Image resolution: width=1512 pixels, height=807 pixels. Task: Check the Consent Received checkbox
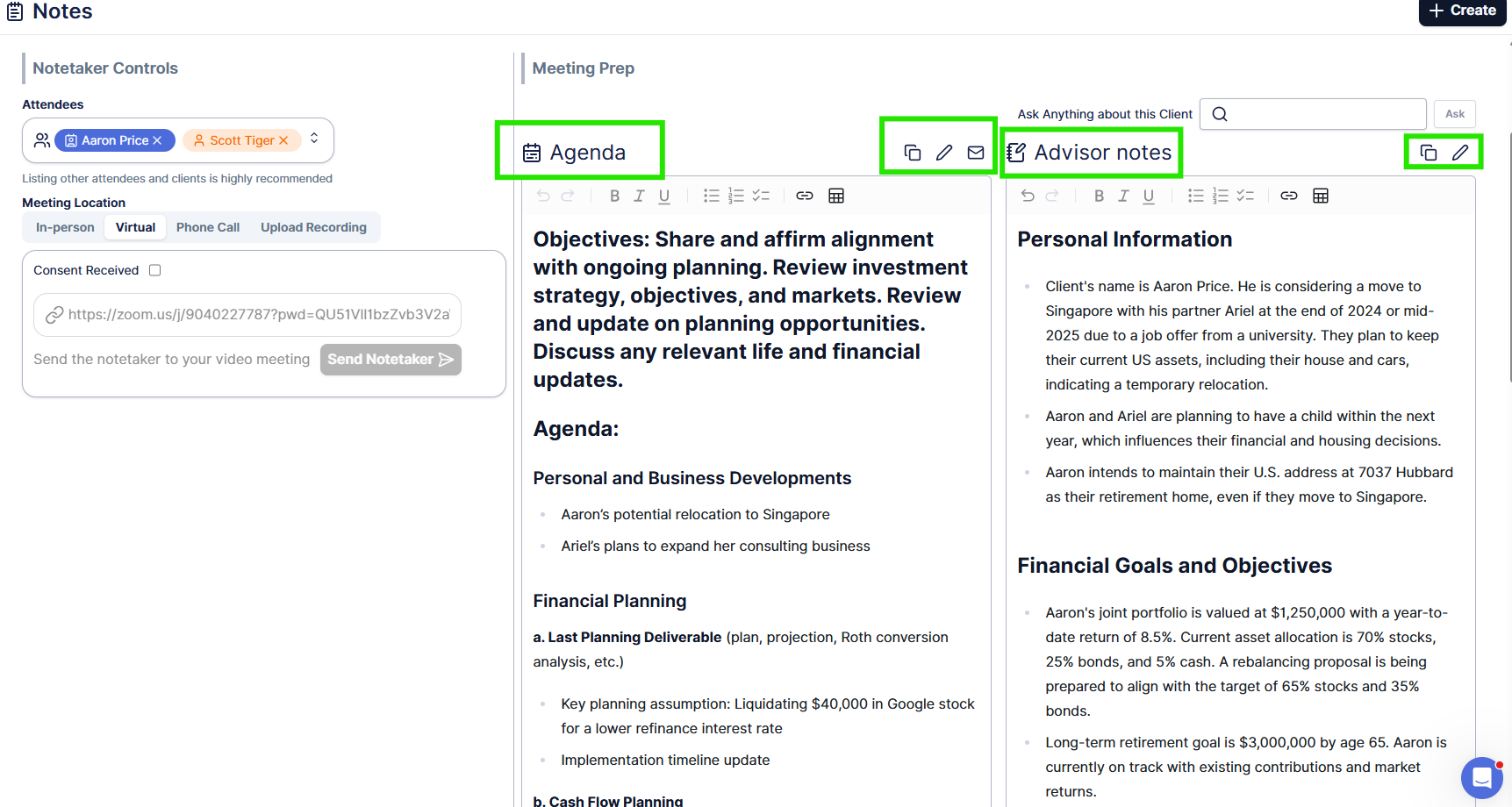[155, 270]
